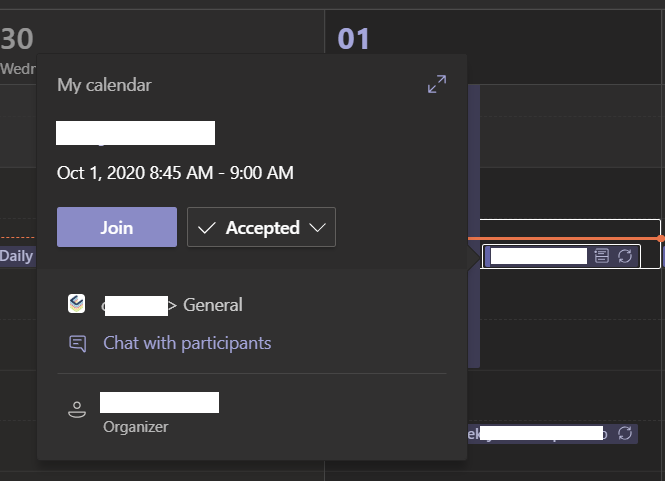
Task: Click the My calendar label
Action: point(104,85)
